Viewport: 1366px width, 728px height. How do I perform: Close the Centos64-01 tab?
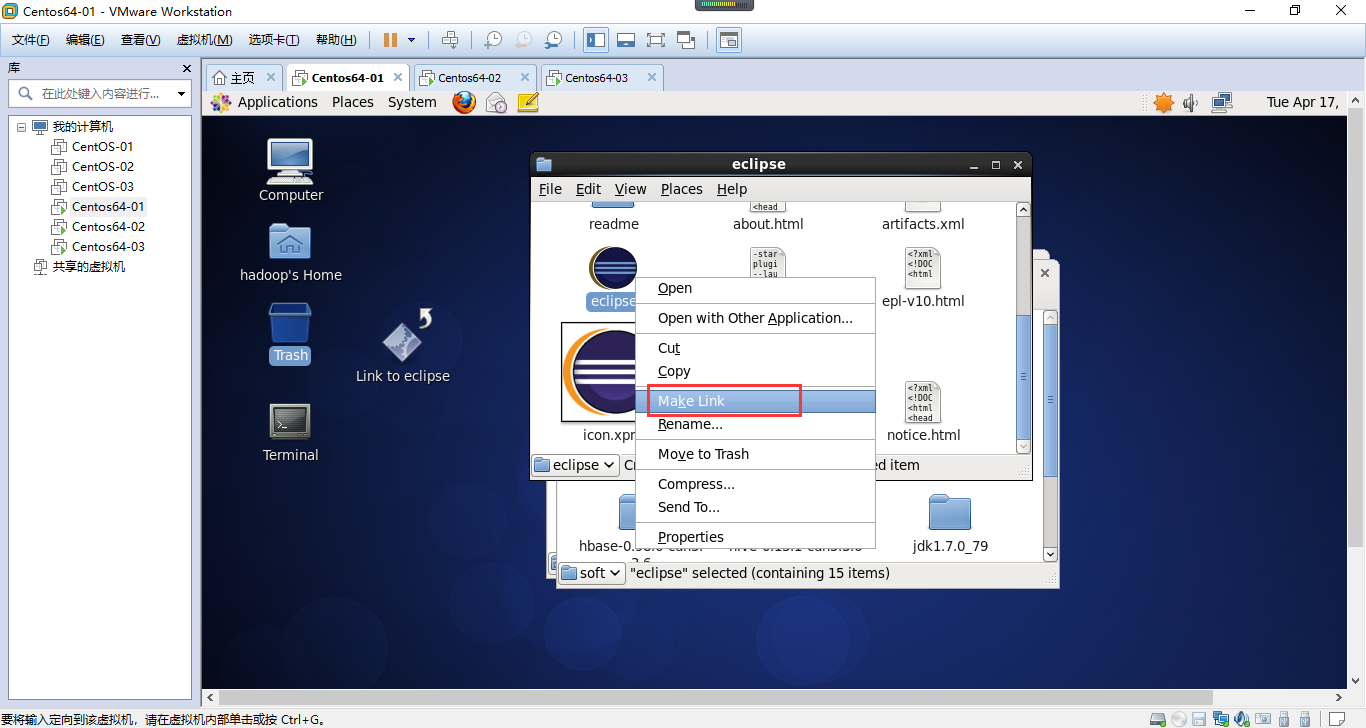pyautogui.click(x=398, y=77)
